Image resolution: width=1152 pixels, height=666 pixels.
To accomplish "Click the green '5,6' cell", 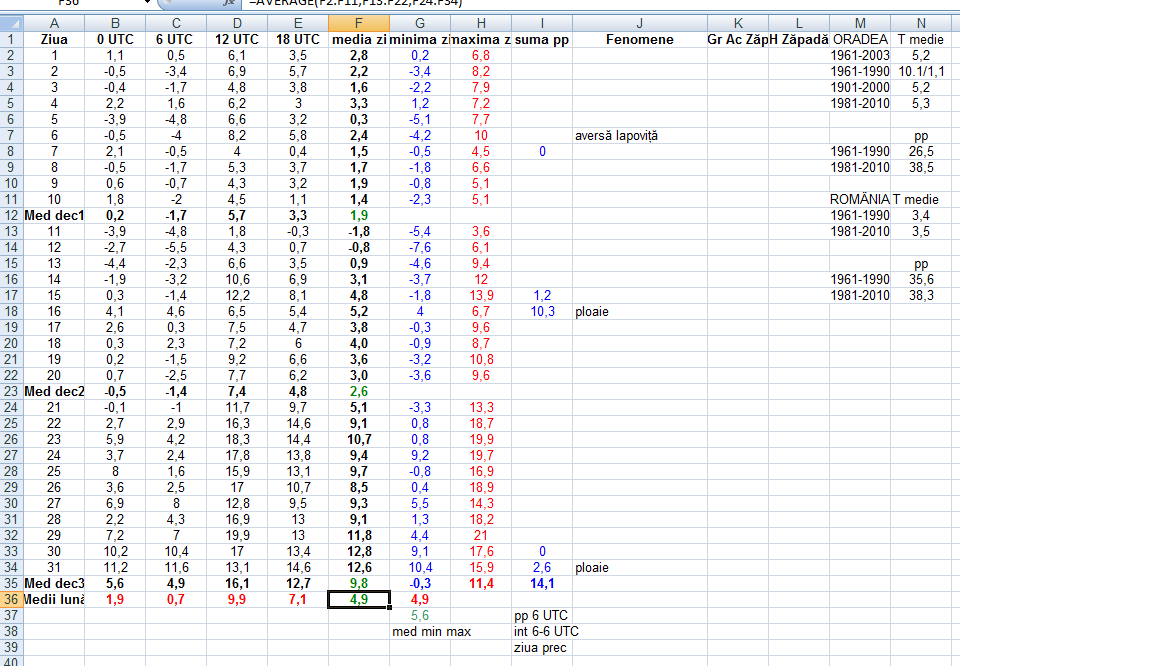I will (x=420, y=615).
